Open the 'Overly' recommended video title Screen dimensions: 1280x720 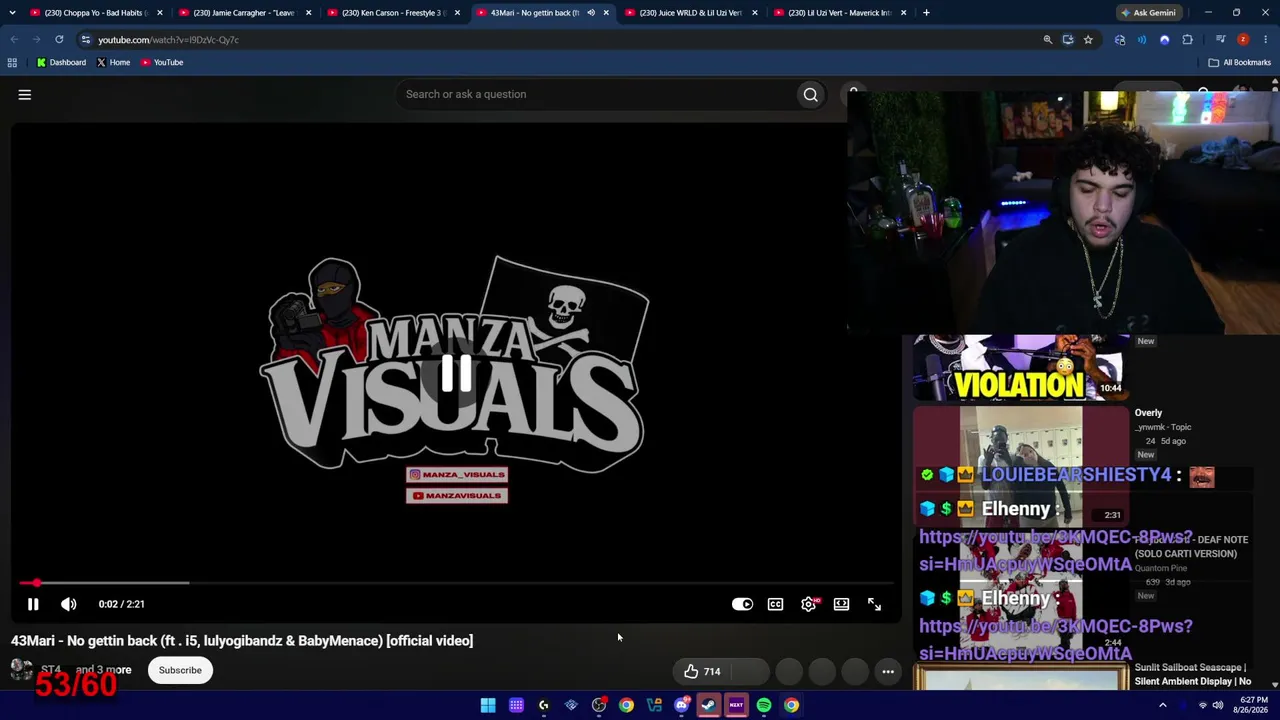point(1148,413)
